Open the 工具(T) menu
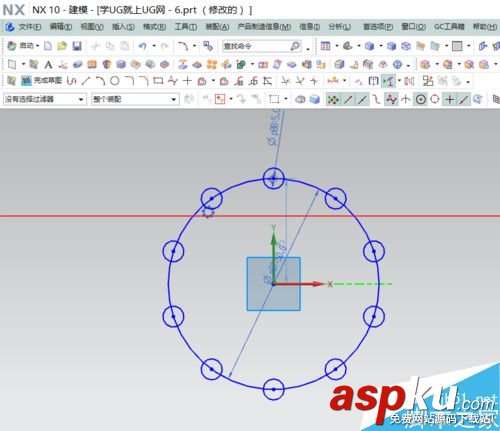500x431 pixels. pyautogui.click(x=185, y=27)
